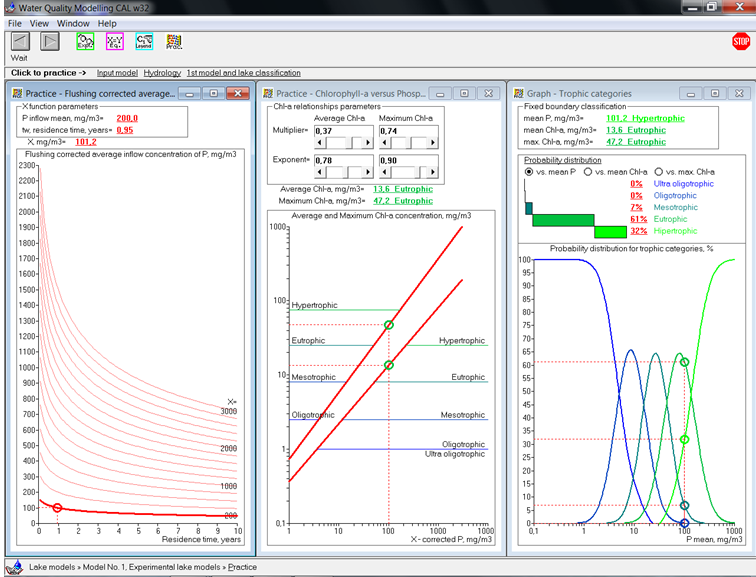Viewport: 756px width, 577px height.
Task: Open the Hydrology practice link
Action: (162, 73)
